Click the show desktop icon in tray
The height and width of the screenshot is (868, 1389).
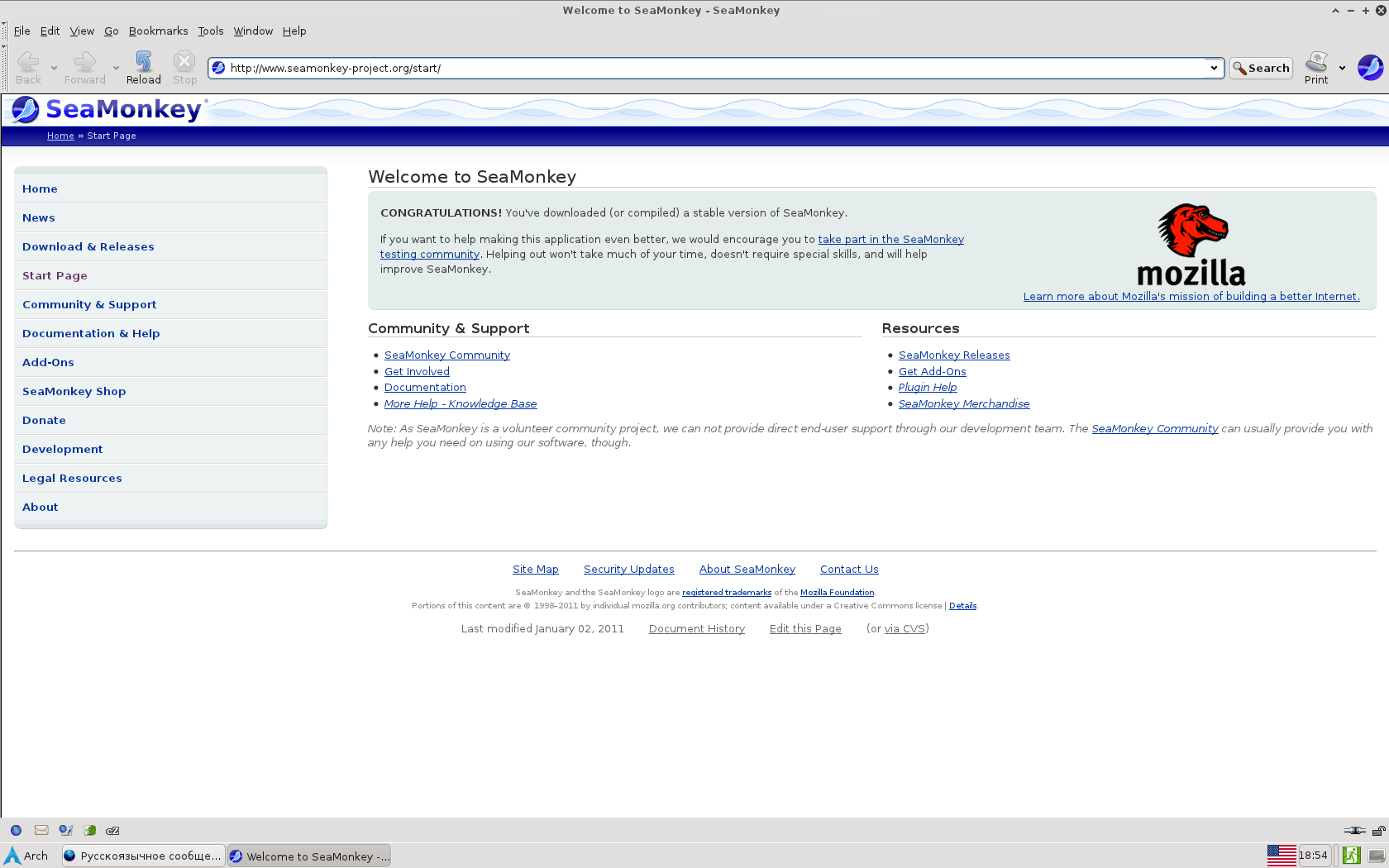[1377, 856]
